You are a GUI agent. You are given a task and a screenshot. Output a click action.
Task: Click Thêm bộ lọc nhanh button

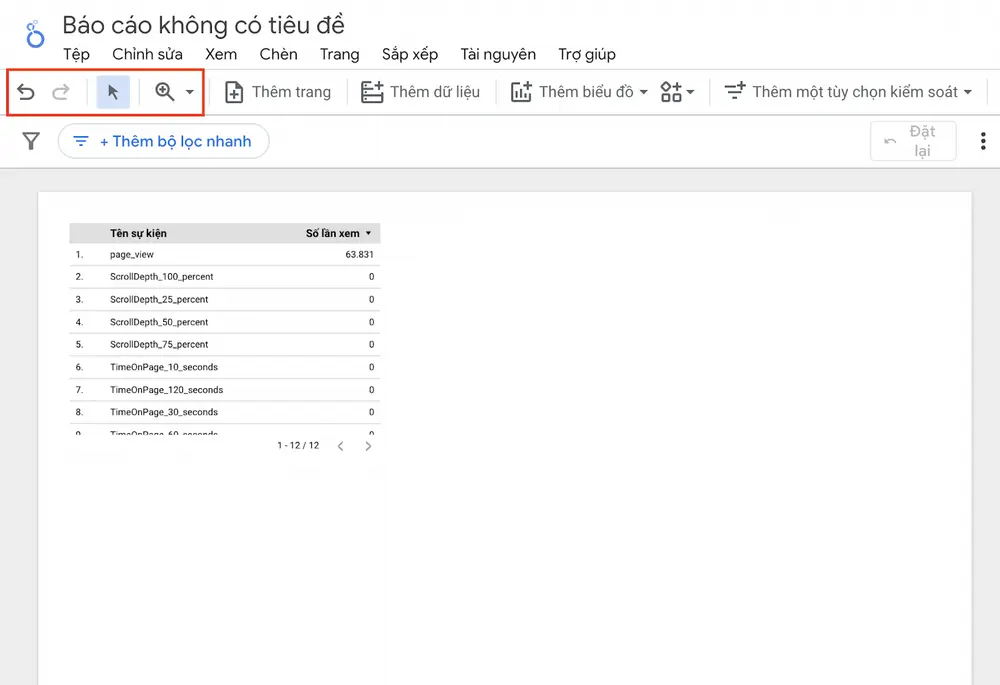pyautogui.click(x=163, y=141)
